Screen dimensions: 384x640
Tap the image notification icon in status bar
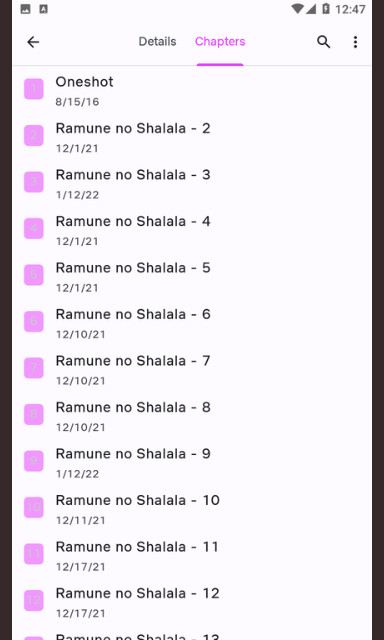(x=25, y=9)
